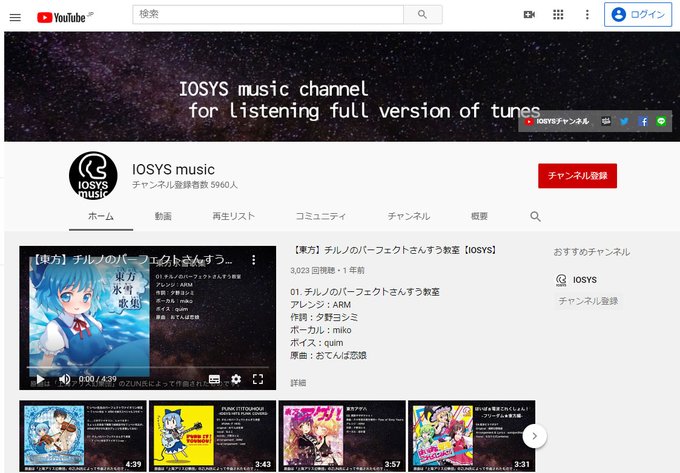This screenshot has width=680, height=473.
Task: Open the IOSYSチャンネル banner link
Action: tap(557, 121)
